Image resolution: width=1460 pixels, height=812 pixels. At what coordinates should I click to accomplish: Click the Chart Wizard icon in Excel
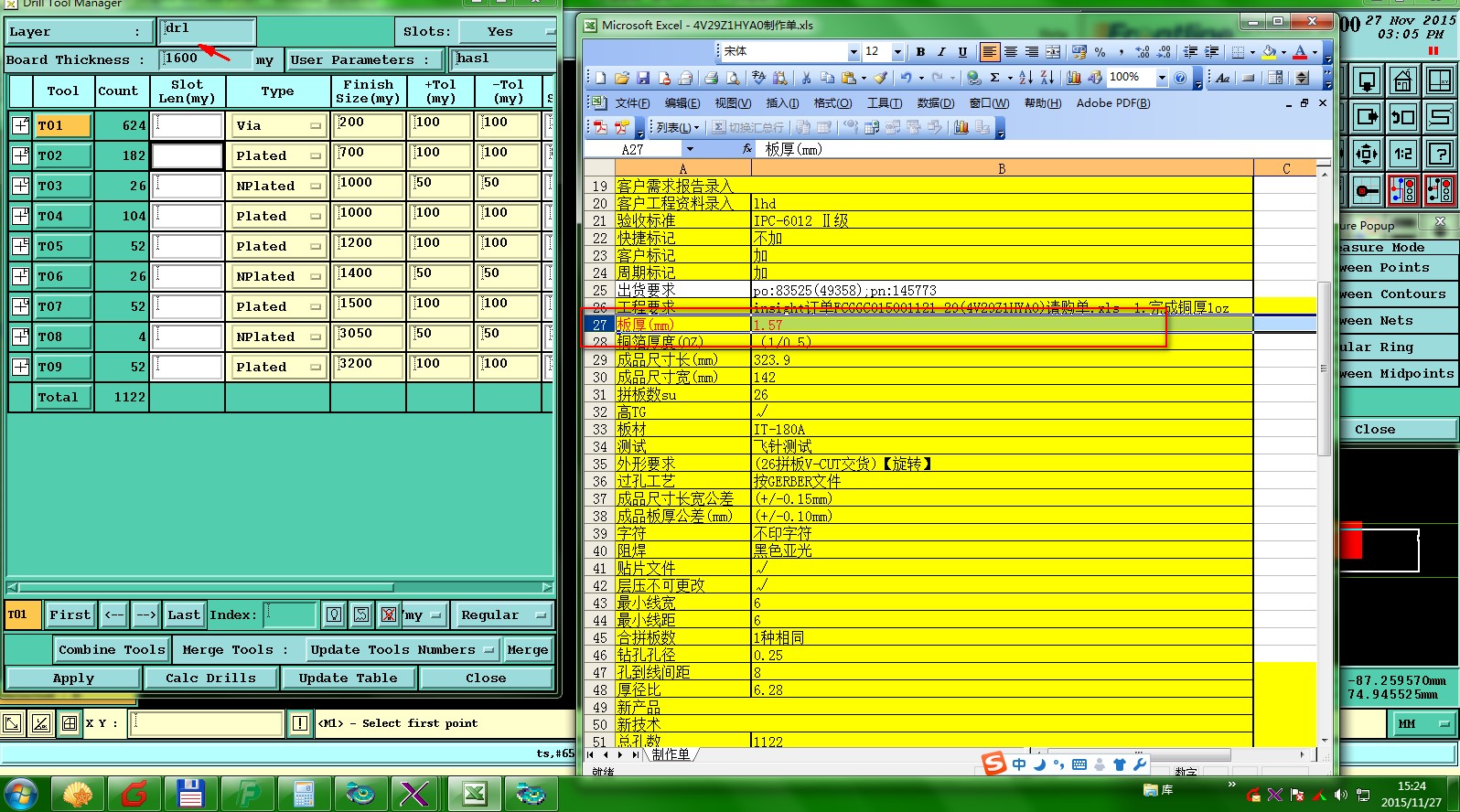coord(1073,78)
